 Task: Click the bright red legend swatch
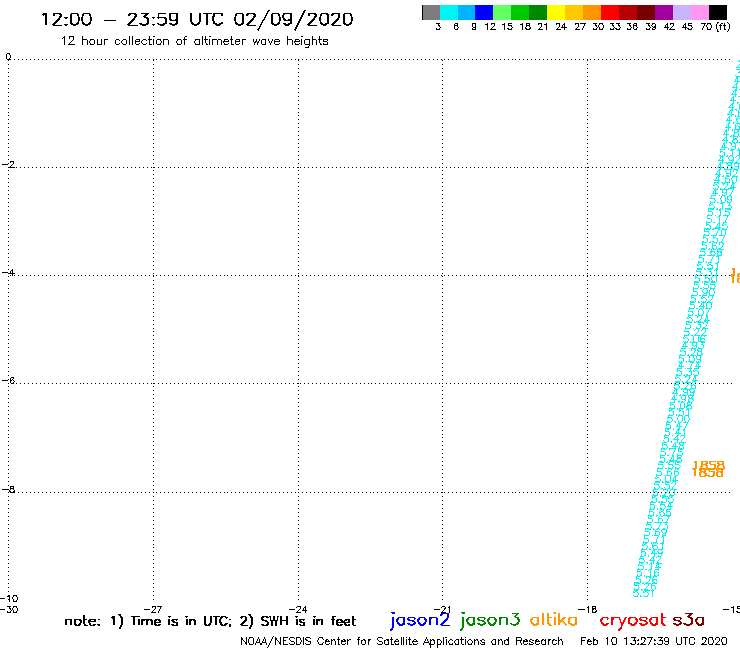tap(610, 12)
